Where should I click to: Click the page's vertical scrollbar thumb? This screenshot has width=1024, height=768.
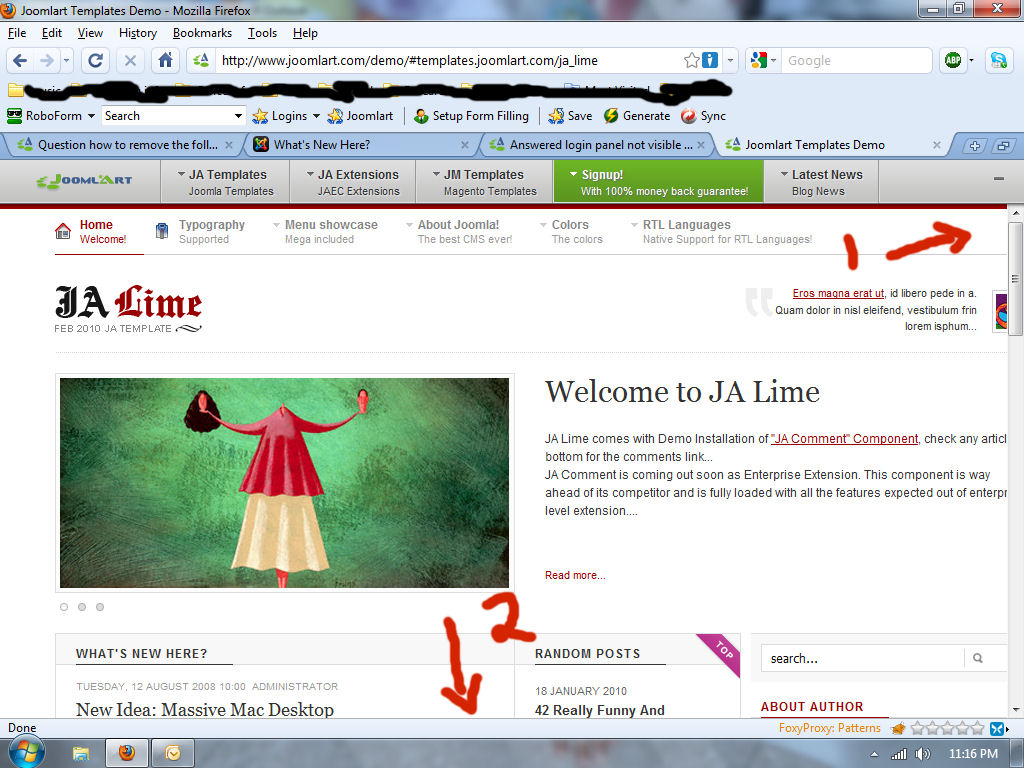(1015, 279)
